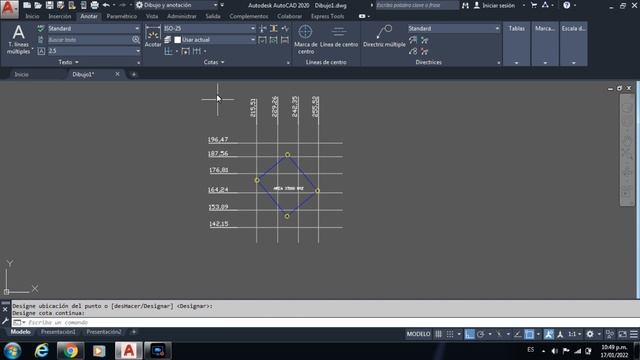Viewport: 640px width, 360px height.
Task: Click the continue dimension icon in Cotas row
Action: 197,51
